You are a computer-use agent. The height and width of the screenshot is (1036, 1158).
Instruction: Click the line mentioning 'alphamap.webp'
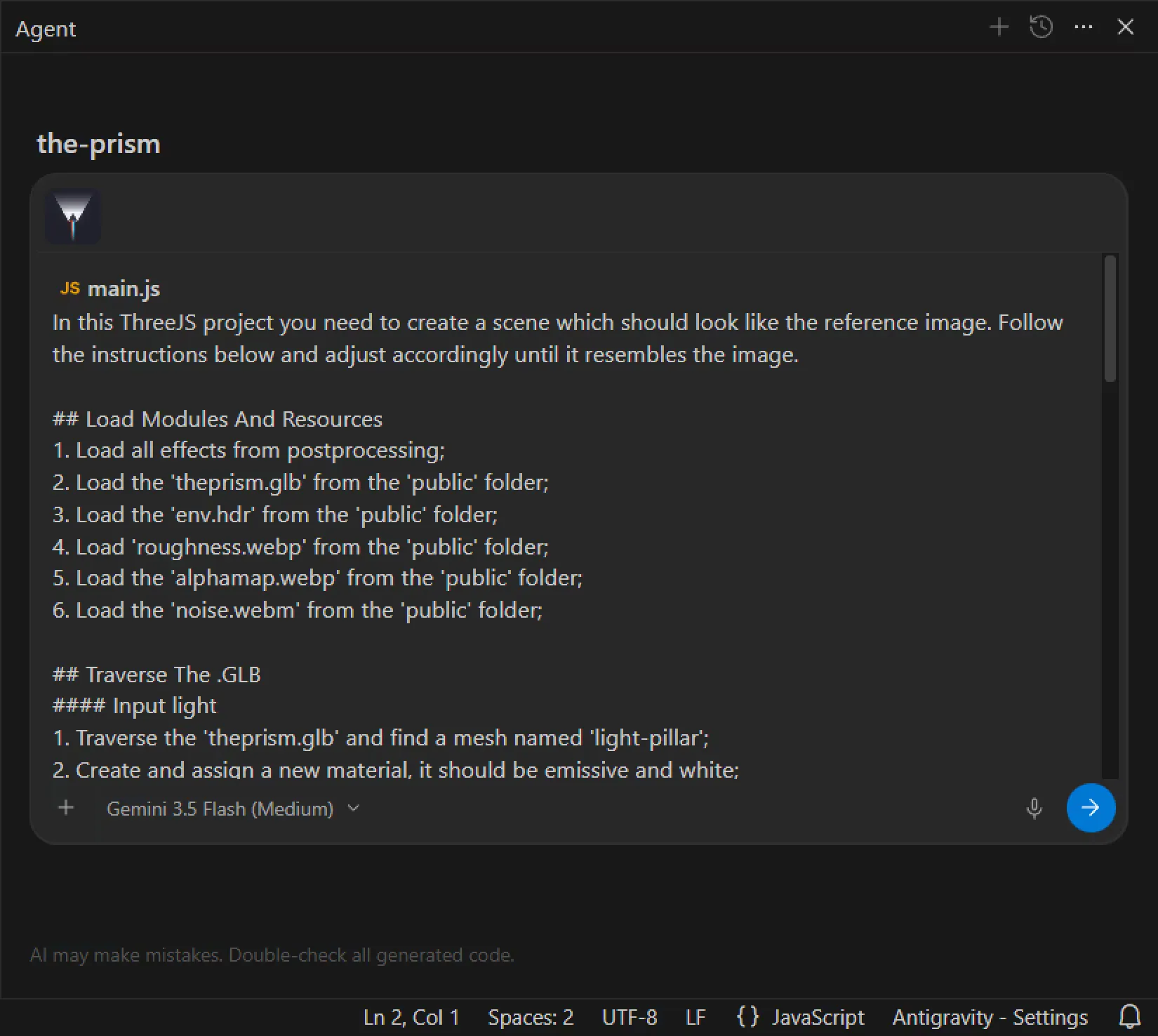(318, 578)
